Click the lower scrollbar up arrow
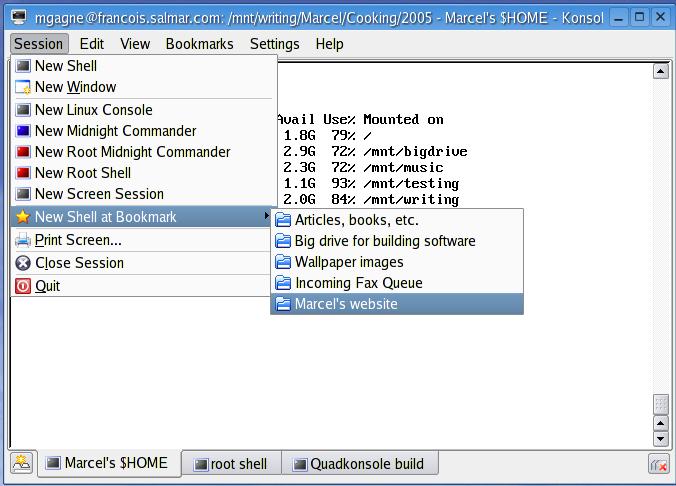Image resolution: width=676 pixels, height=486 pixels. [x=660, y=423]
